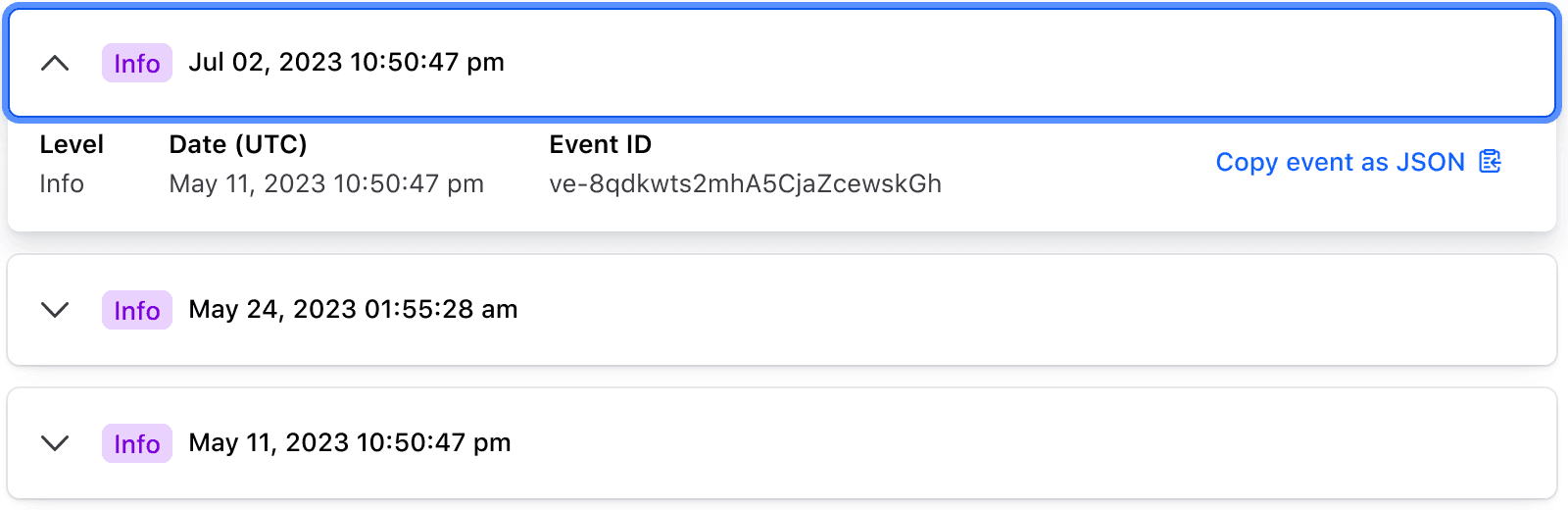Viewport: 1568px width, 510px height.
Task: Click the Info value under Level
Action: point(62,183)
